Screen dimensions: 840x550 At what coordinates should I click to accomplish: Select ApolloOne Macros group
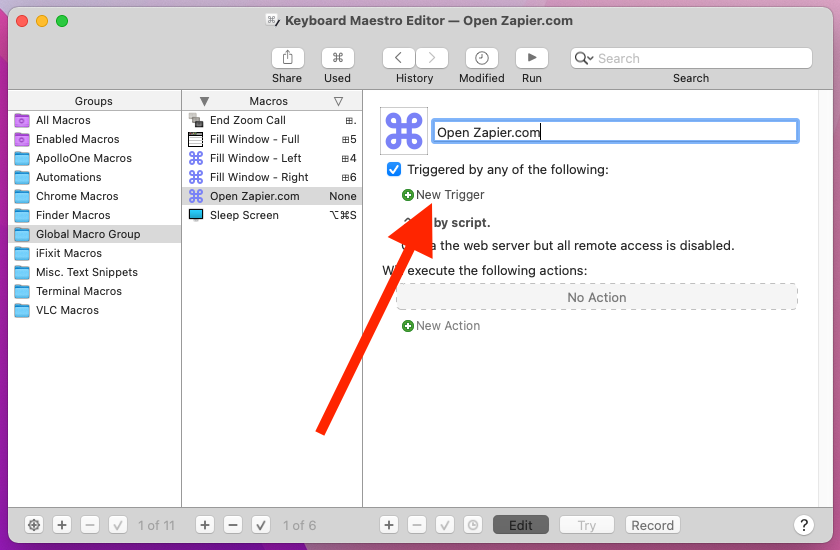click(95, 158)
